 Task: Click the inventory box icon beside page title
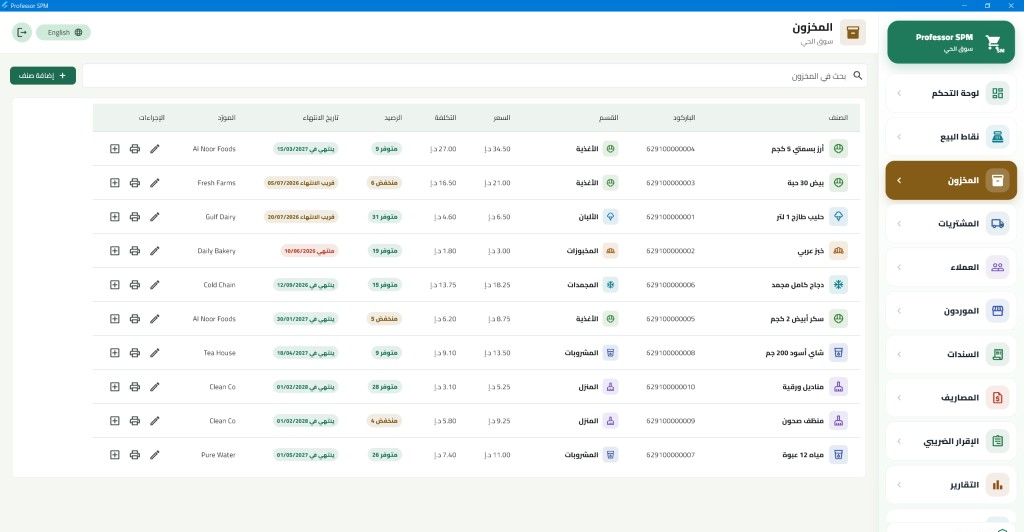pos(852,32)
